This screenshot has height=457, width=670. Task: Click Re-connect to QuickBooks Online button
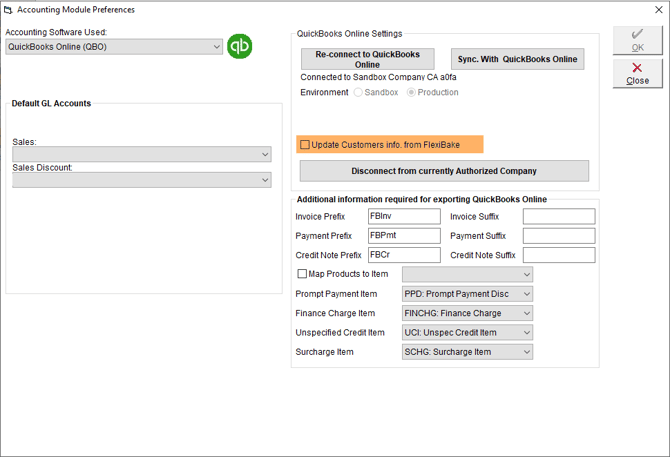(367, 59)
